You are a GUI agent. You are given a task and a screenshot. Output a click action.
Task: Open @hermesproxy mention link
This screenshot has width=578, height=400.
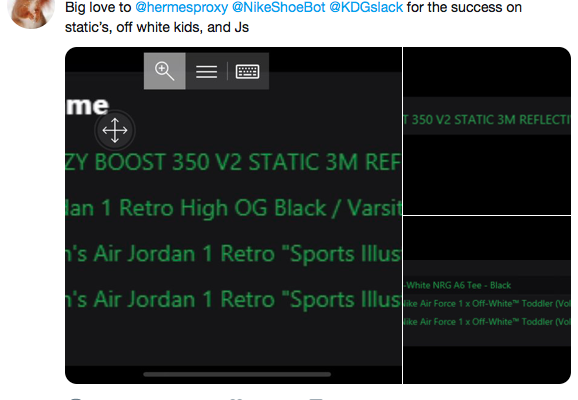pos(182,7)
